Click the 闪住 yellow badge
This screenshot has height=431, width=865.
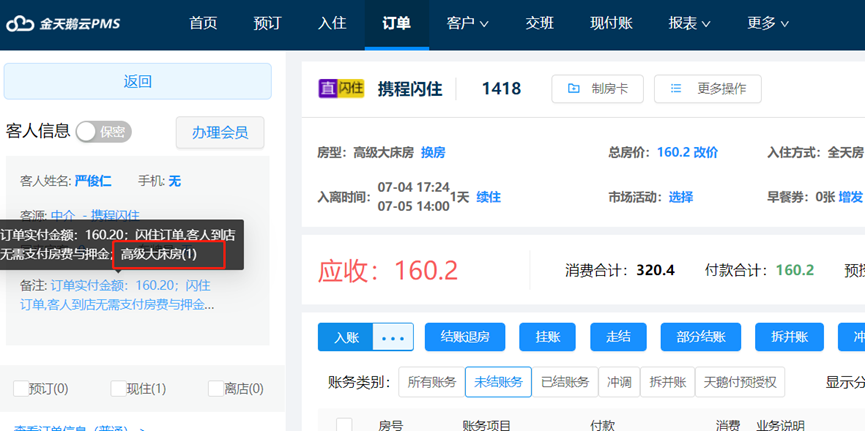point(351,88)
